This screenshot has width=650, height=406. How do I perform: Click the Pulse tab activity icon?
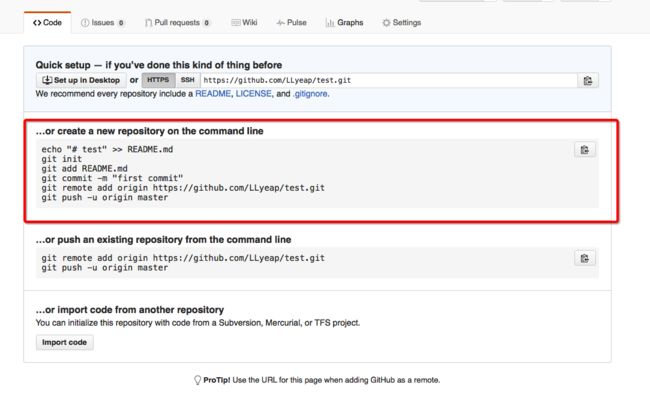click(281, 23)
